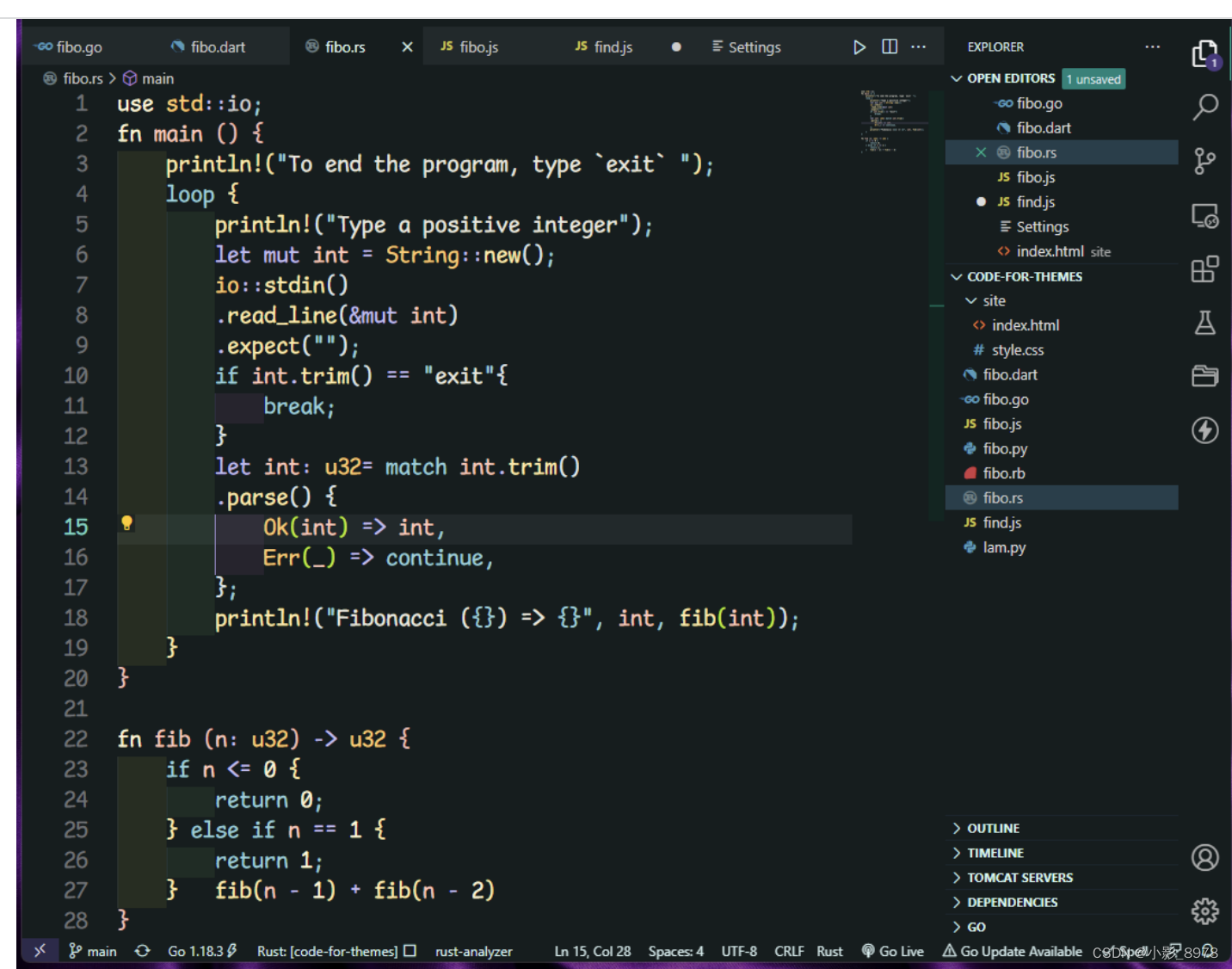Image resolution: width=1232 pixels, height=969 pixels.
Task: Split the editor with the split icon
Action: pos(889,46)
